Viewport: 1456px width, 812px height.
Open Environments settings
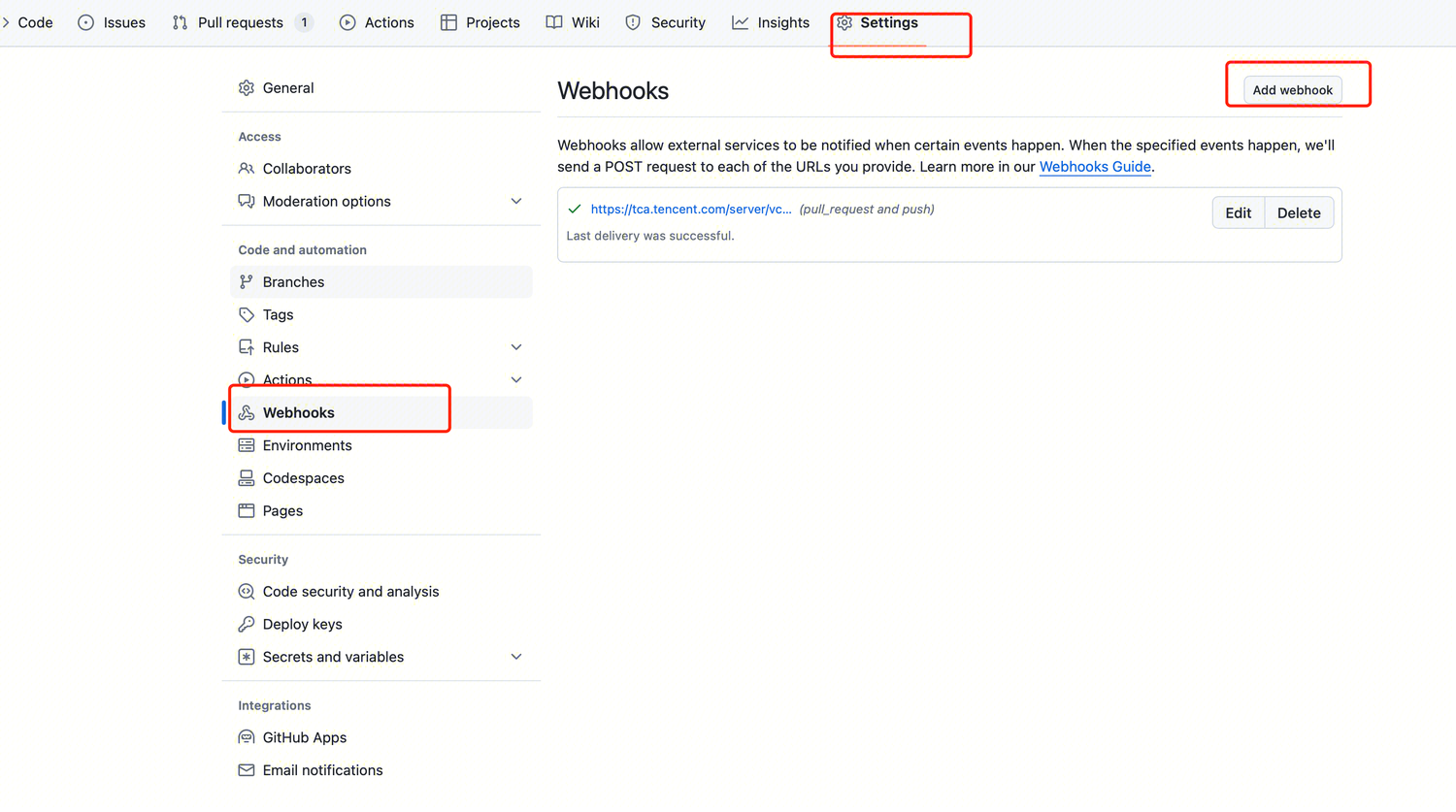pos(381,445)
